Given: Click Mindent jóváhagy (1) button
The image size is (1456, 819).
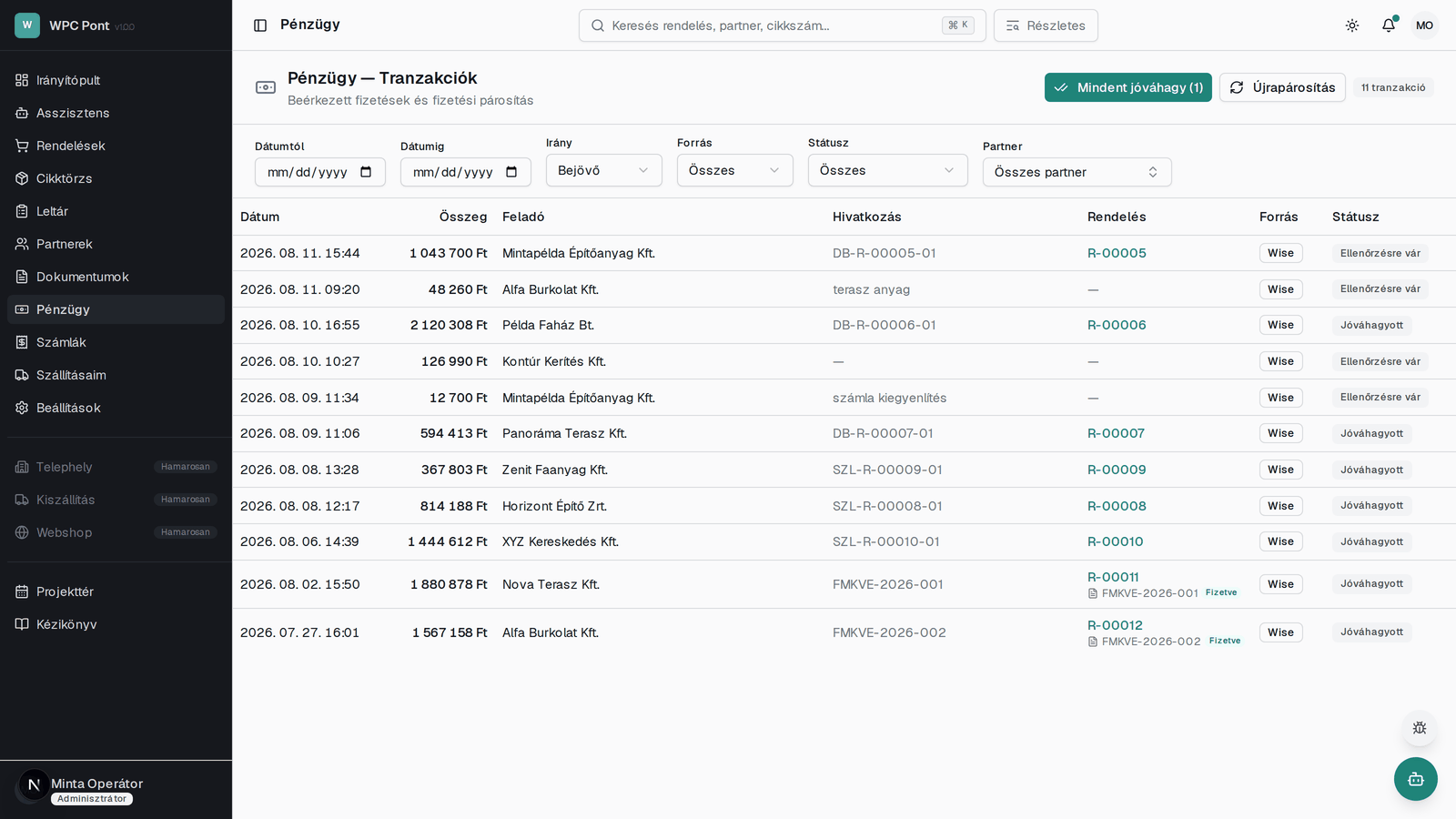Looking at the screenshot, I should pos(1128,87).
